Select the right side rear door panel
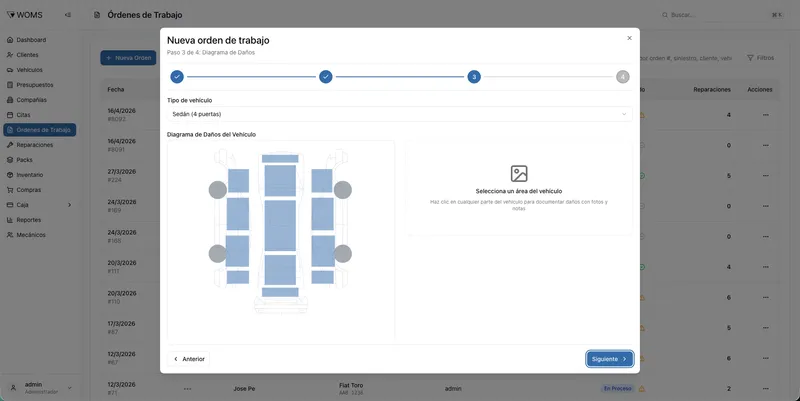The image size is (800, 401). (x=323, y=251)
